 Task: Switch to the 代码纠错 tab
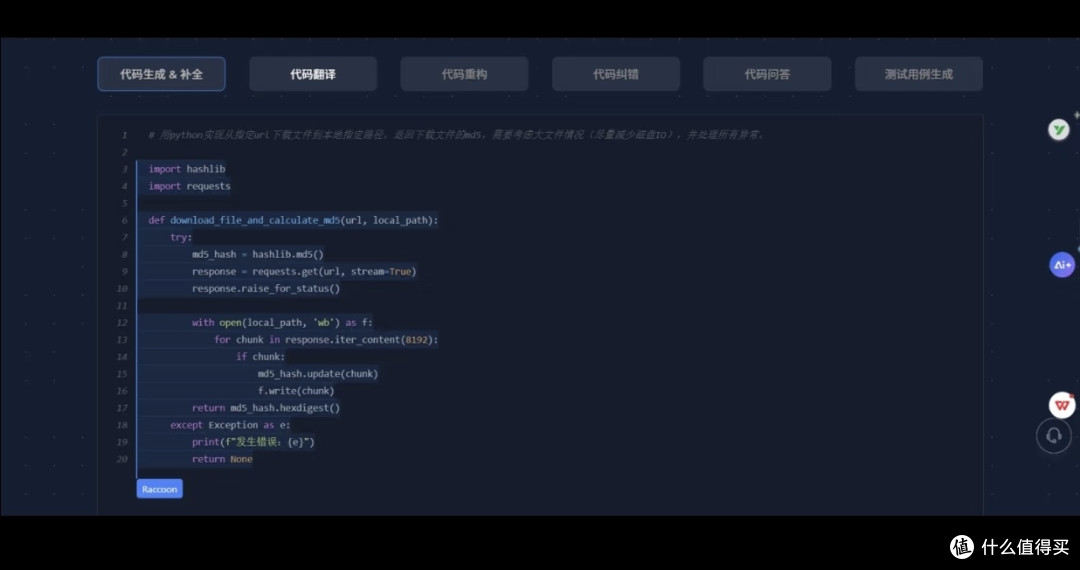tap(616, 74)
